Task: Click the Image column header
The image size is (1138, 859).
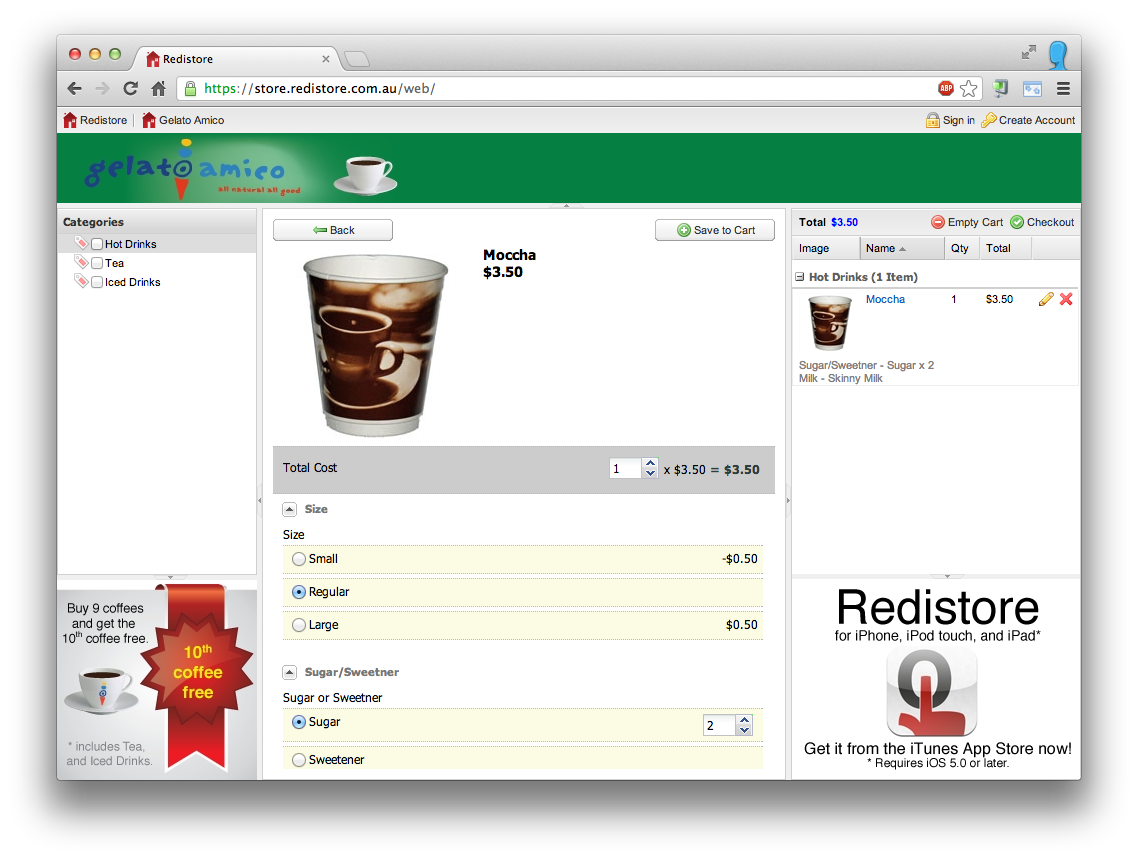Action: click(x=826, y=248)
